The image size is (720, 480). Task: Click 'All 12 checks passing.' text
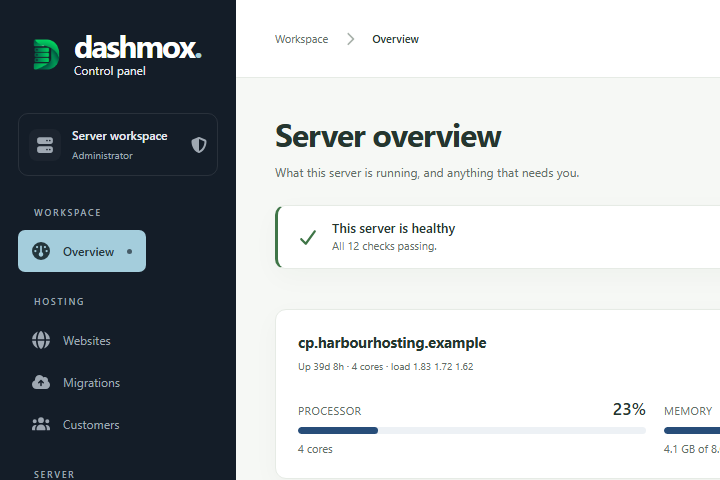[384, 246]
